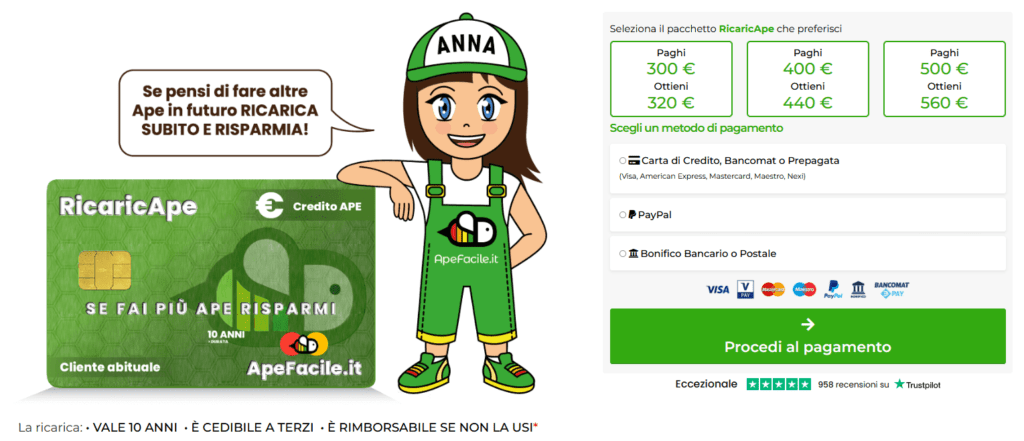Viewport: 1024px width, 441px height.
Task: Select the PayPal radio button
Action: pyautogui.click(x=622, y=214)
